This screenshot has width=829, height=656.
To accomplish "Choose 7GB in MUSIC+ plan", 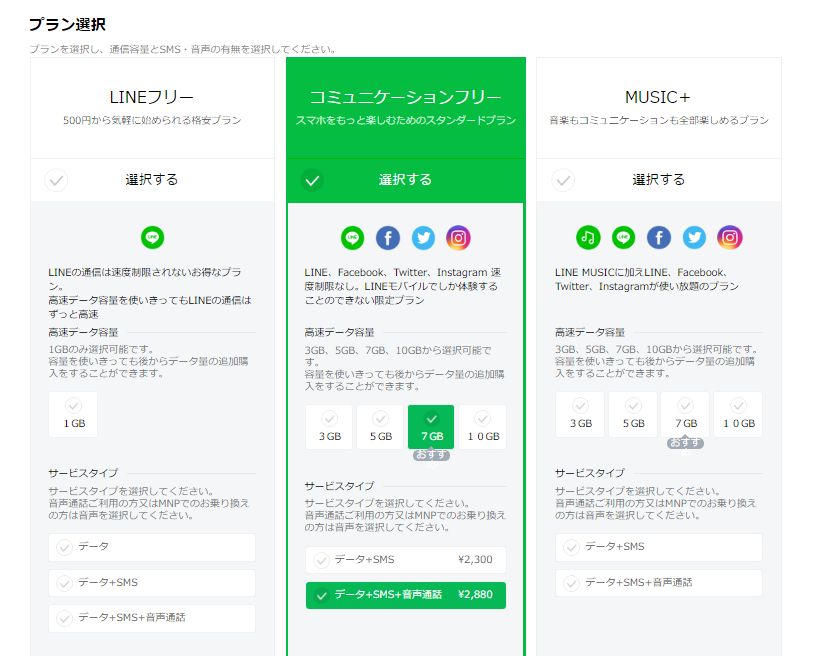I will tap(685, 414).
